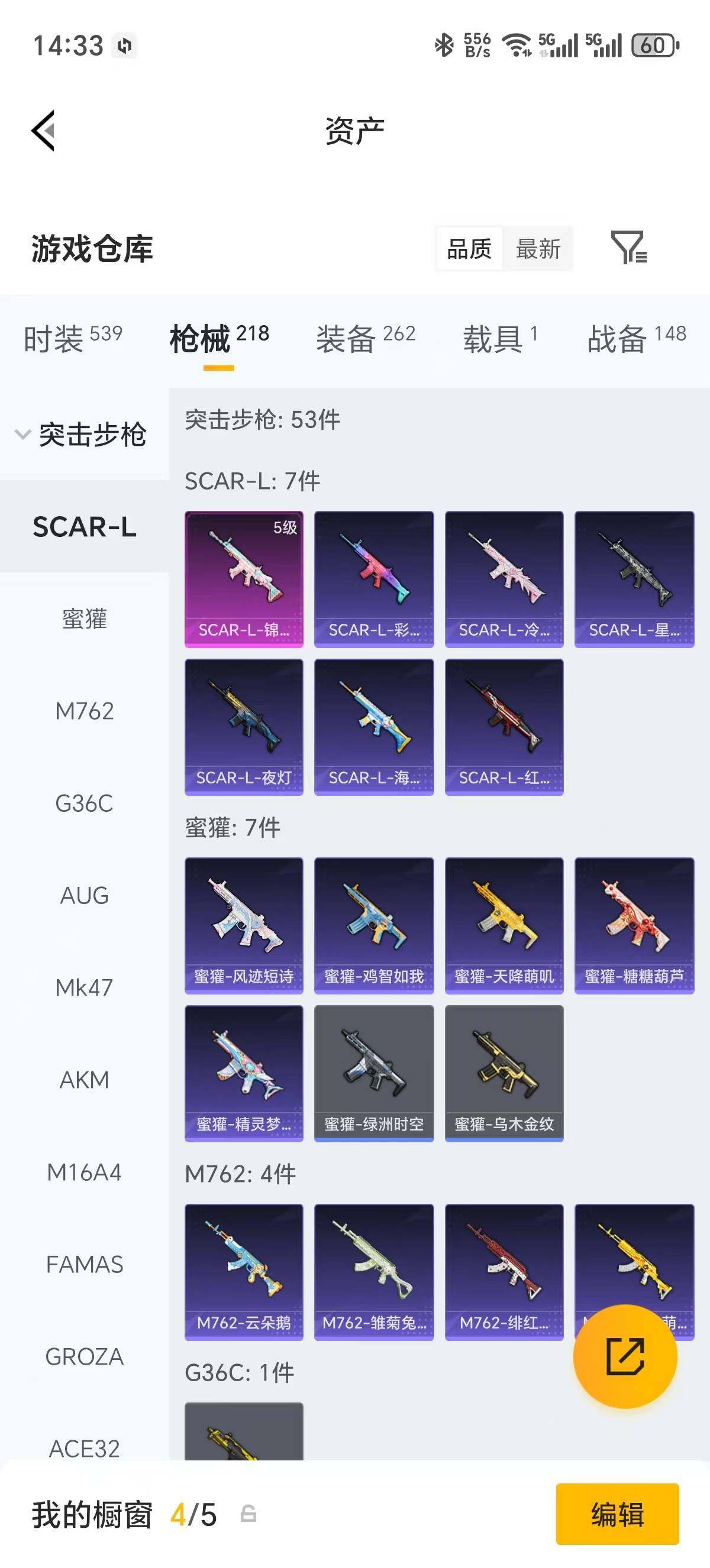This screenshot has width=710, height=1568.
Task: Open the 蜜獾-天降萌叽 gun skin
Action: 504,925
